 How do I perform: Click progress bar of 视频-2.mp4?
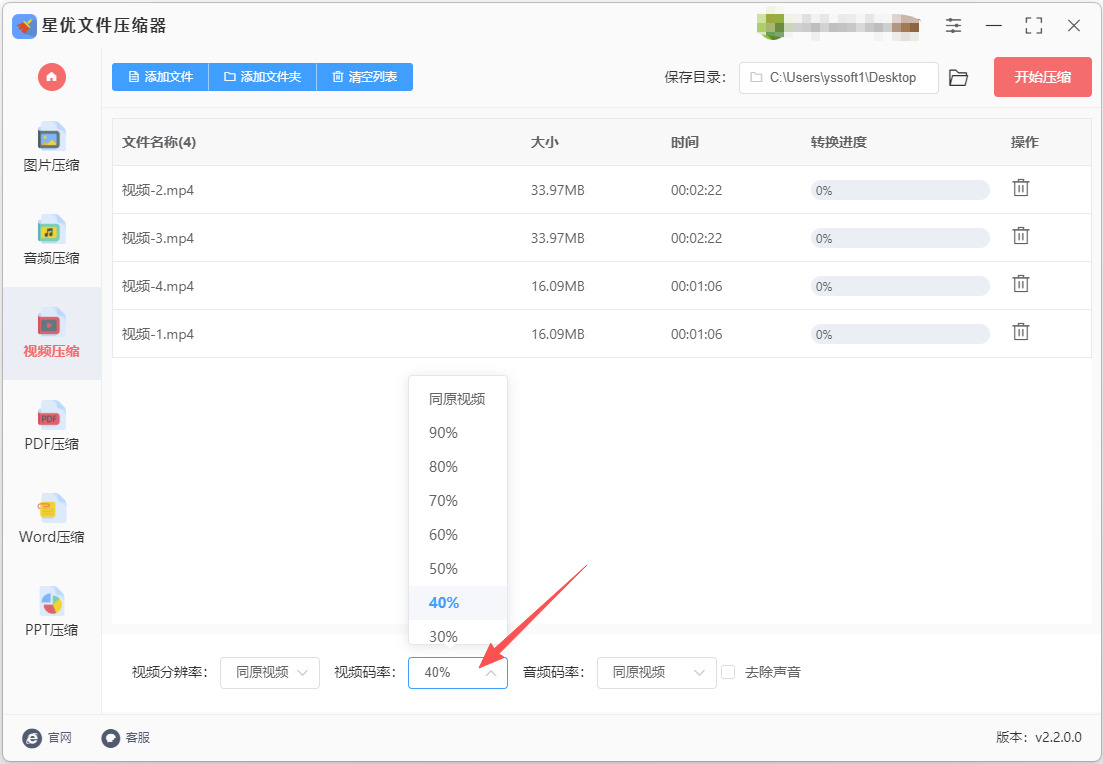[900, 190]
